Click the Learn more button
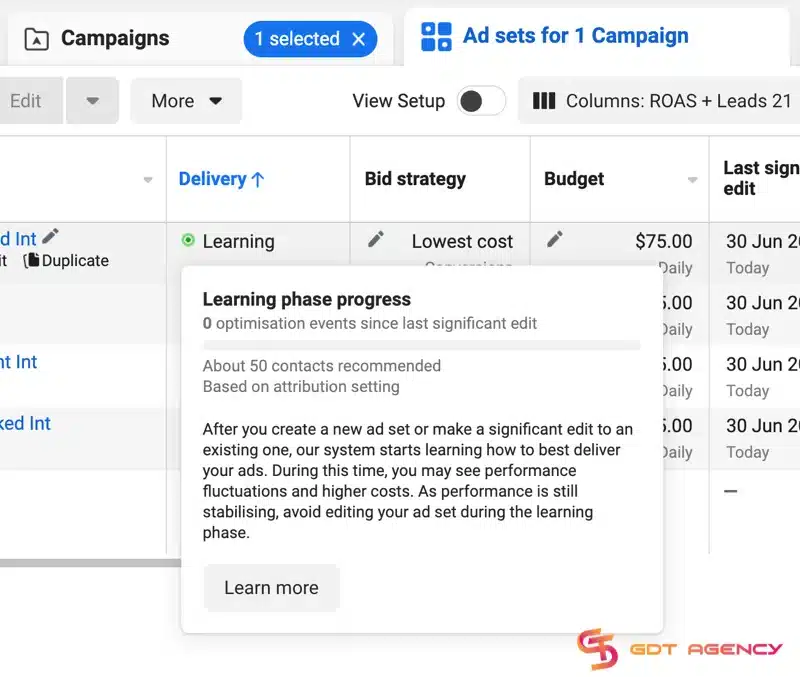The image size is (800, 677). tap(270, 588)
